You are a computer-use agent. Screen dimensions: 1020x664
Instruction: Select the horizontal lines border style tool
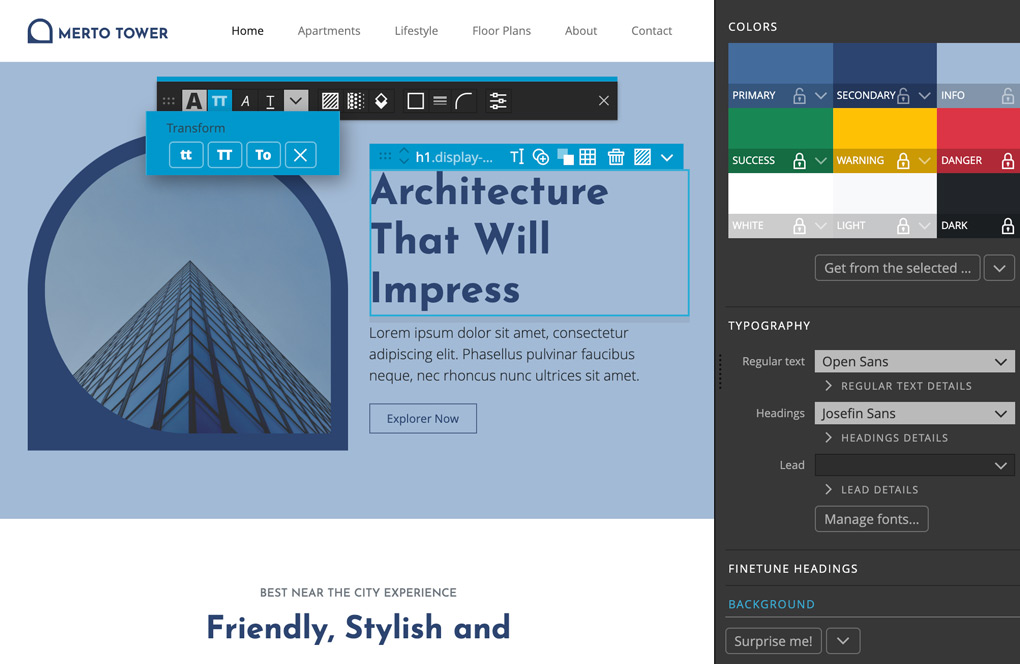440,101
